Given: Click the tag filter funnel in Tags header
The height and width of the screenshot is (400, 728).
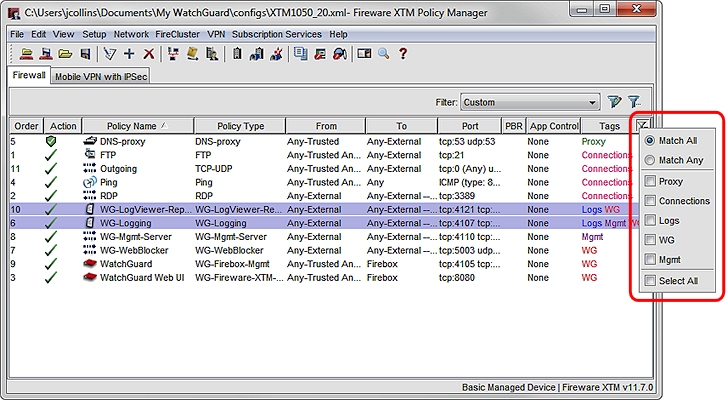Looking at the screenshot, I should 643,125.
